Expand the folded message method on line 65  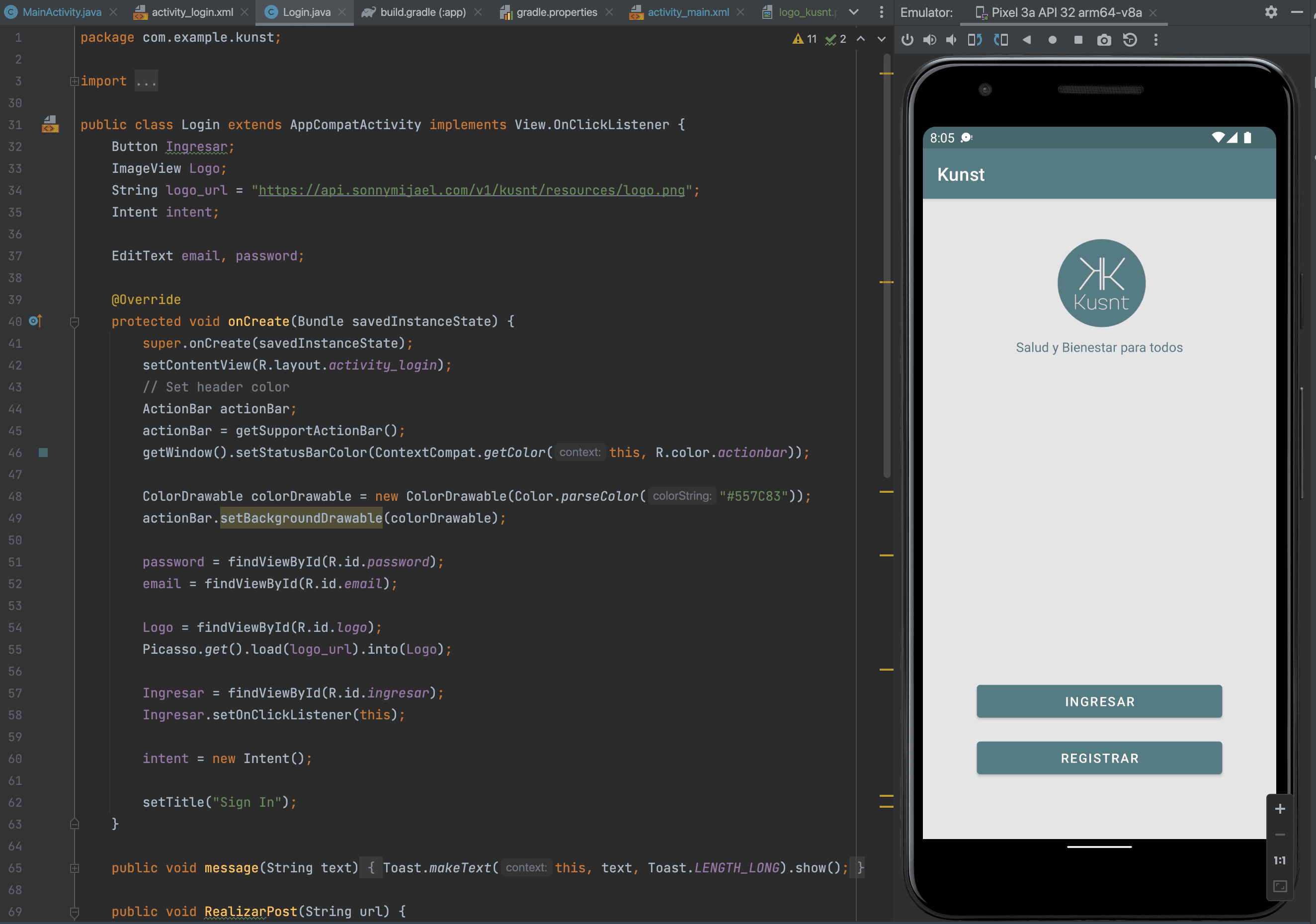coord(74,868)
